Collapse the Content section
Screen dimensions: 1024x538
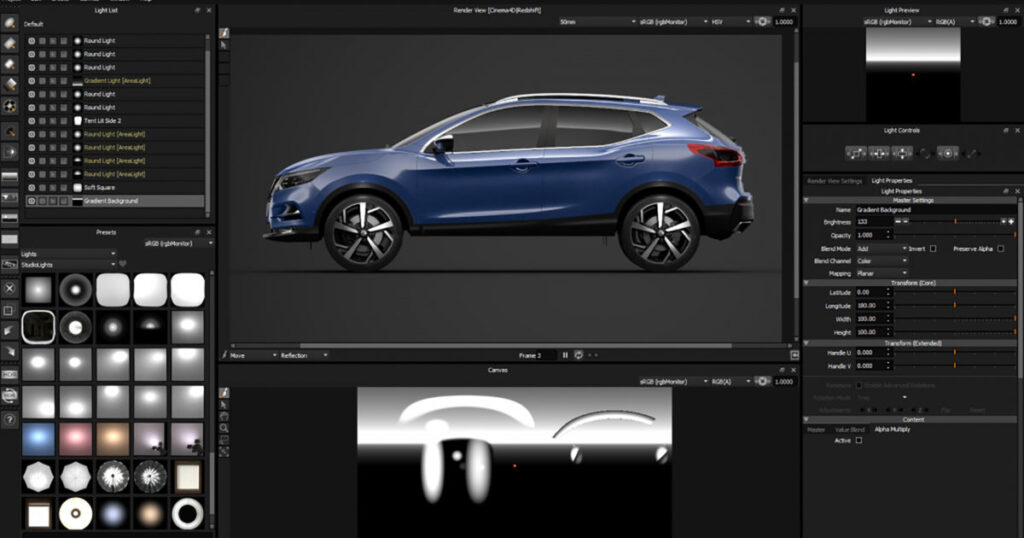pyautogui.click(x=807, y=420)
